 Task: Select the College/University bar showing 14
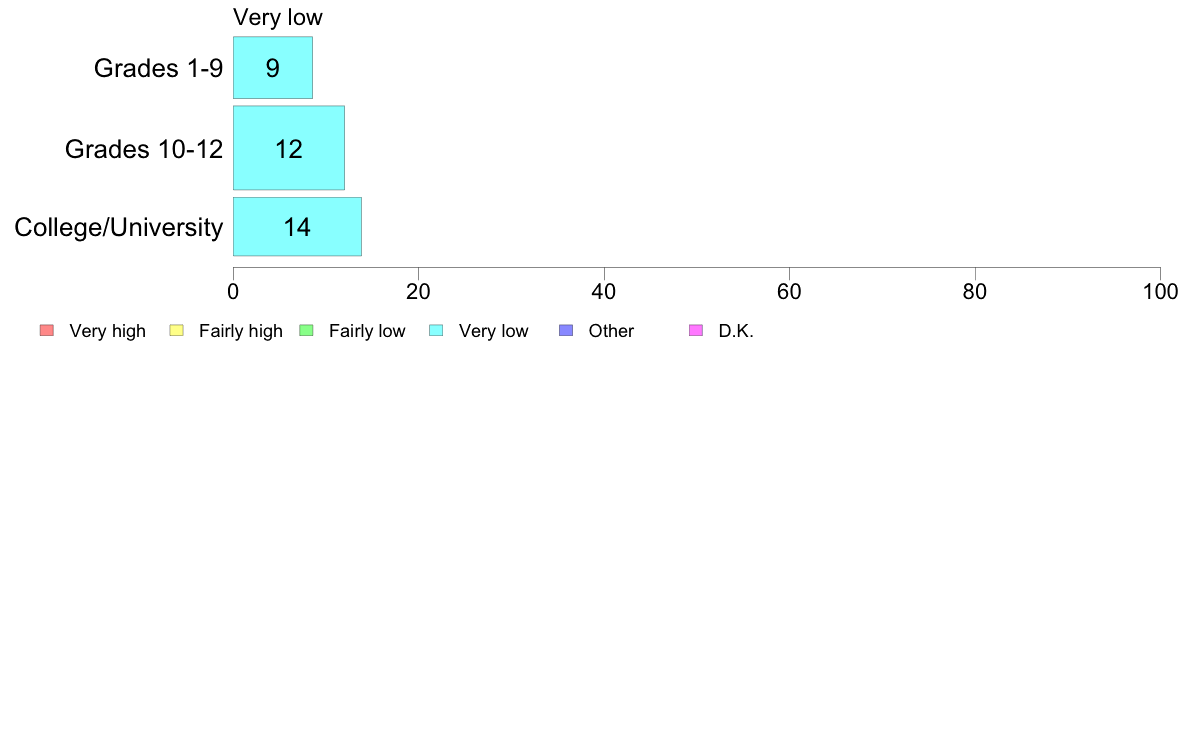pyautogui.click(x=297, y=227)
